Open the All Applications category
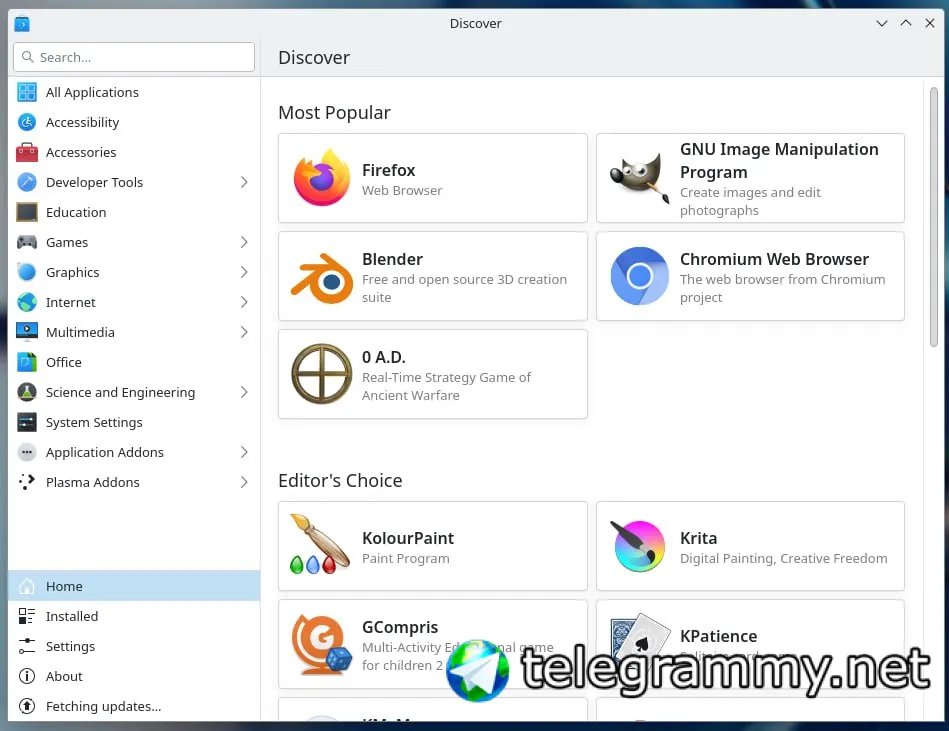Image resolution: width=949 pixels, height=731 pixels. (134, 92)
